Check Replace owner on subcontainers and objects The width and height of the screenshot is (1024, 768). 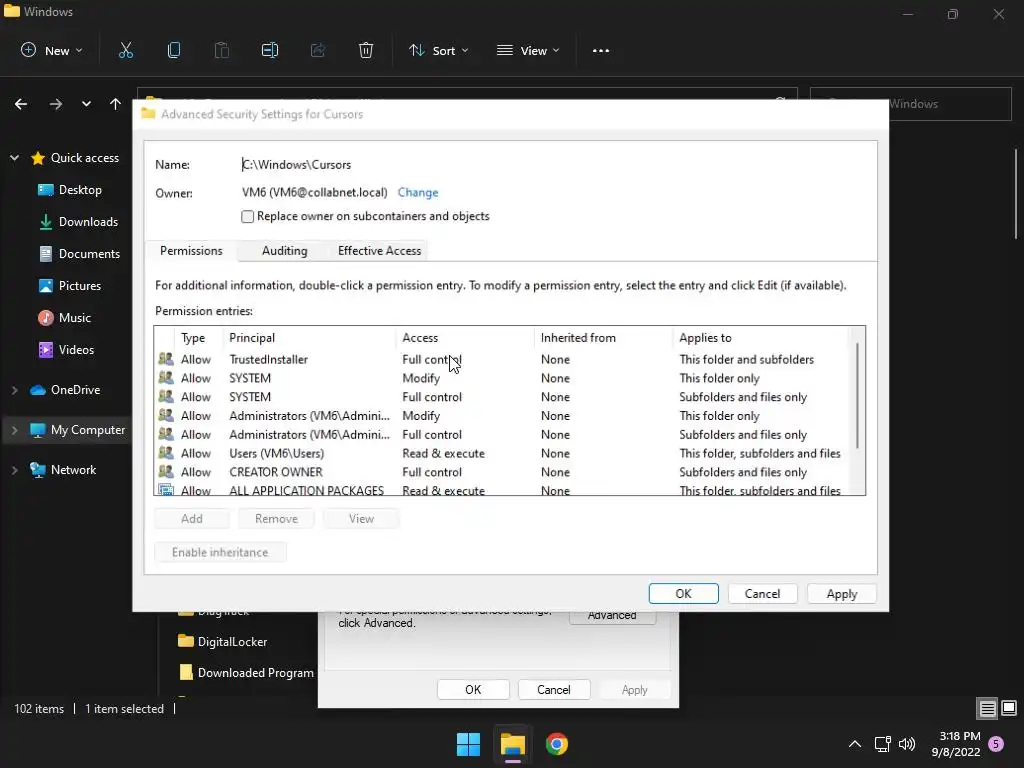[248, 216]
